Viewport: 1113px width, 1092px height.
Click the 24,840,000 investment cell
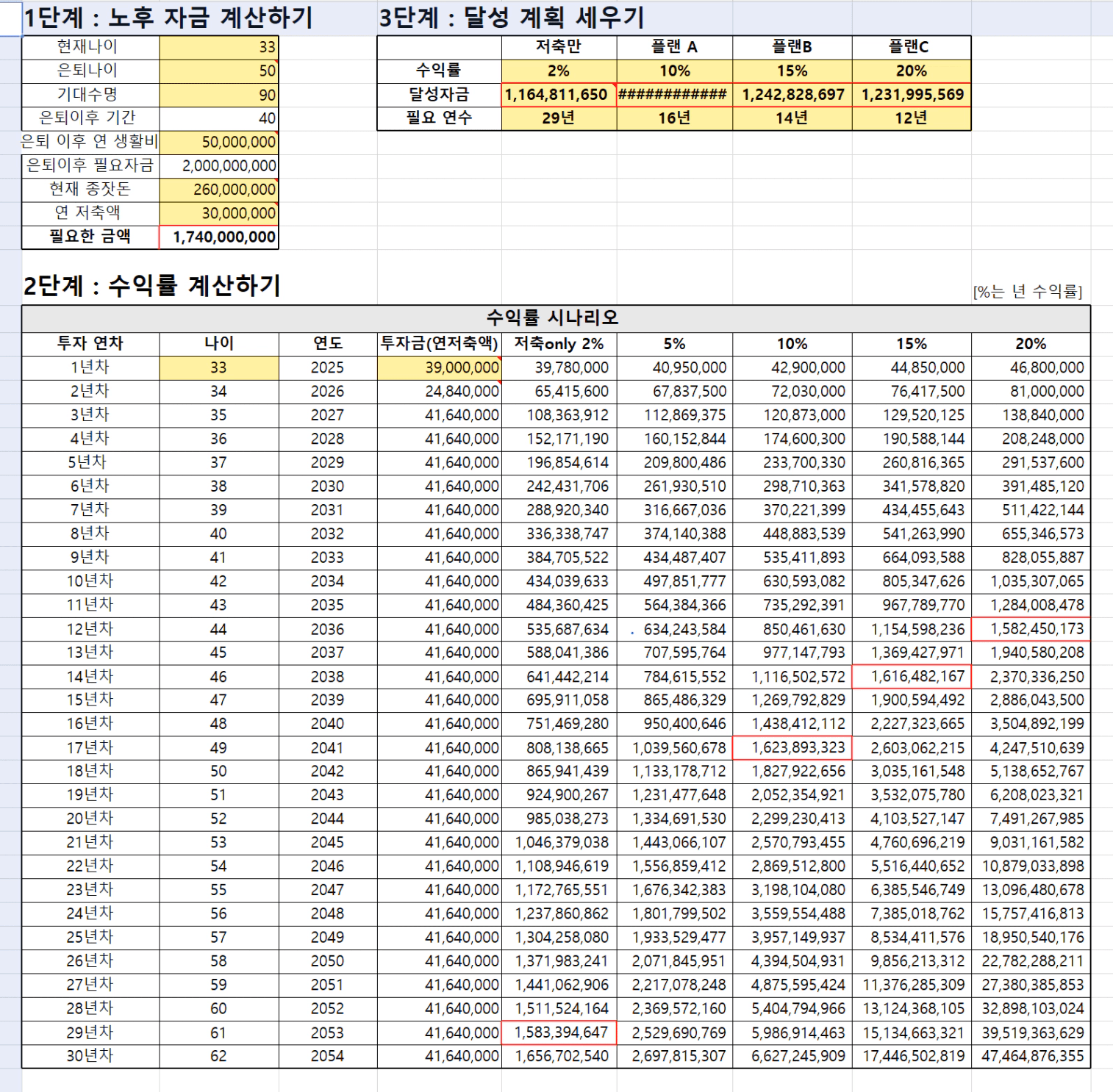439,392
